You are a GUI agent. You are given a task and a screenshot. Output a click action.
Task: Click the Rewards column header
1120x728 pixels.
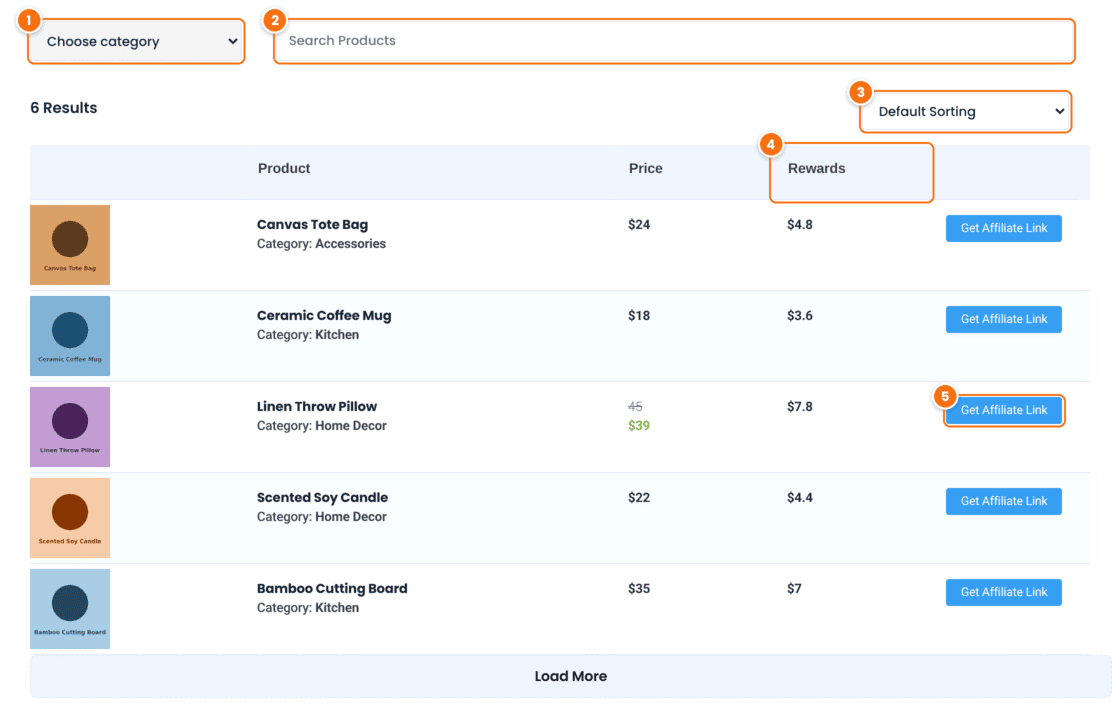[x=816, y=169]
